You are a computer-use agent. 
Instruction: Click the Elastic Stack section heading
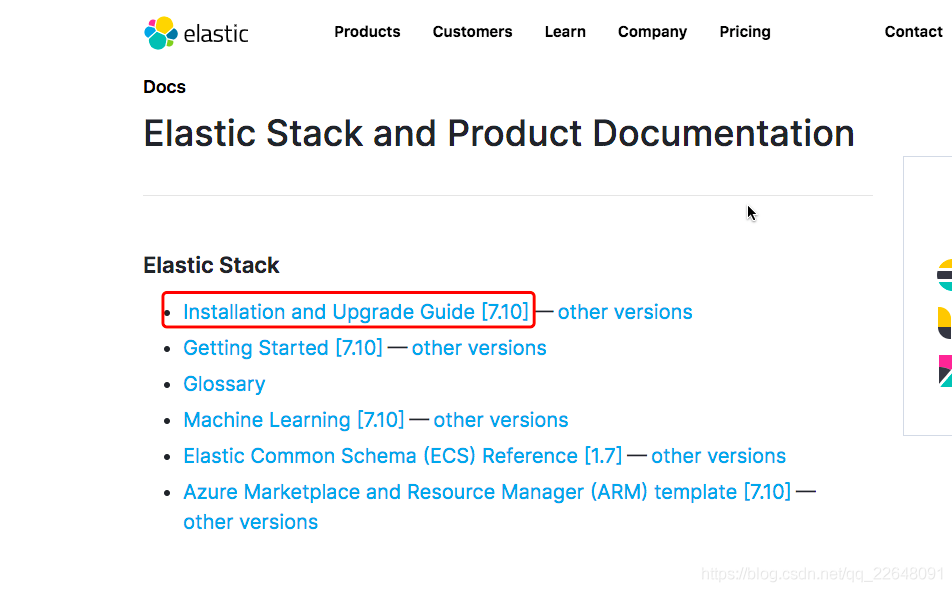click(x=211, y=265)
